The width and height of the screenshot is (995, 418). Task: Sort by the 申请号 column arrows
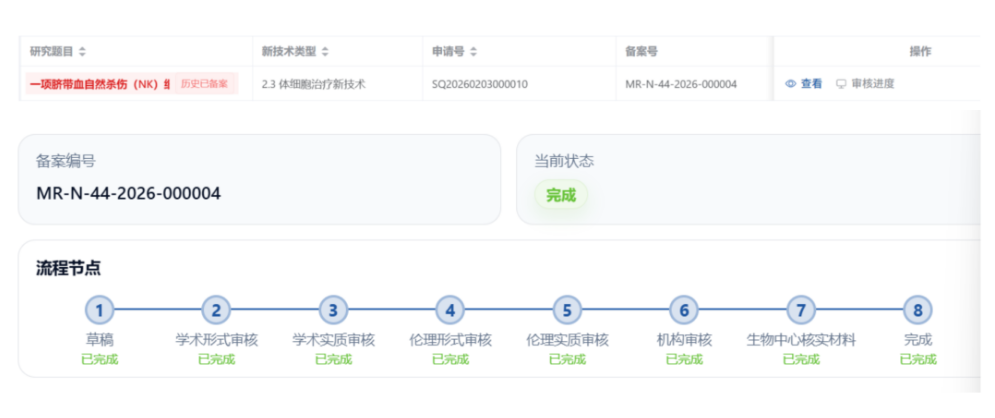coord(473,52)
